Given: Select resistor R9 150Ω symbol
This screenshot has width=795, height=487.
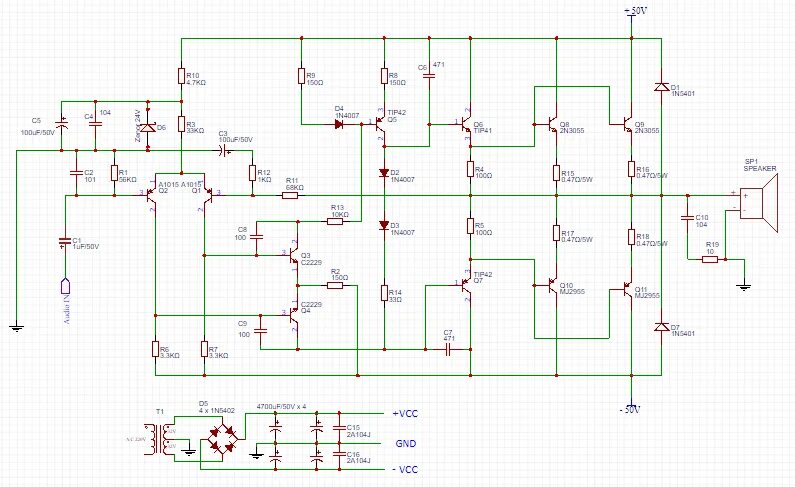Looking at the screenshot, I should [x=301, y=76].
